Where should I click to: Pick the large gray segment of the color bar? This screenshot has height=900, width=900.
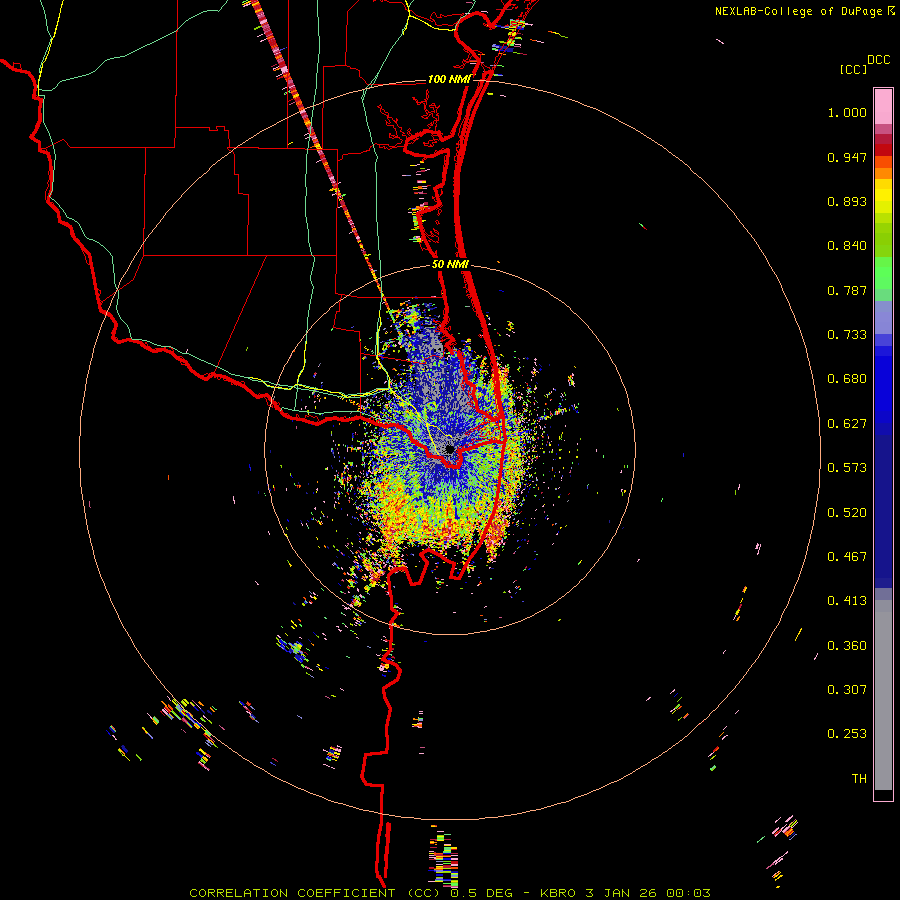pyautogui.click(x=883, y=695)
